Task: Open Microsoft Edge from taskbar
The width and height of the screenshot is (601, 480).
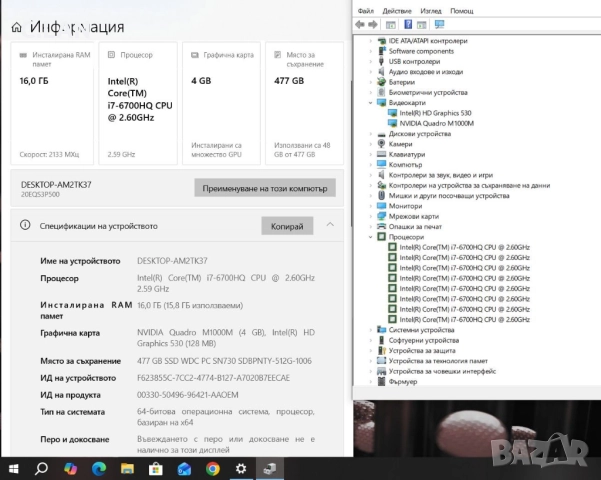Action: tap(99, 468)
